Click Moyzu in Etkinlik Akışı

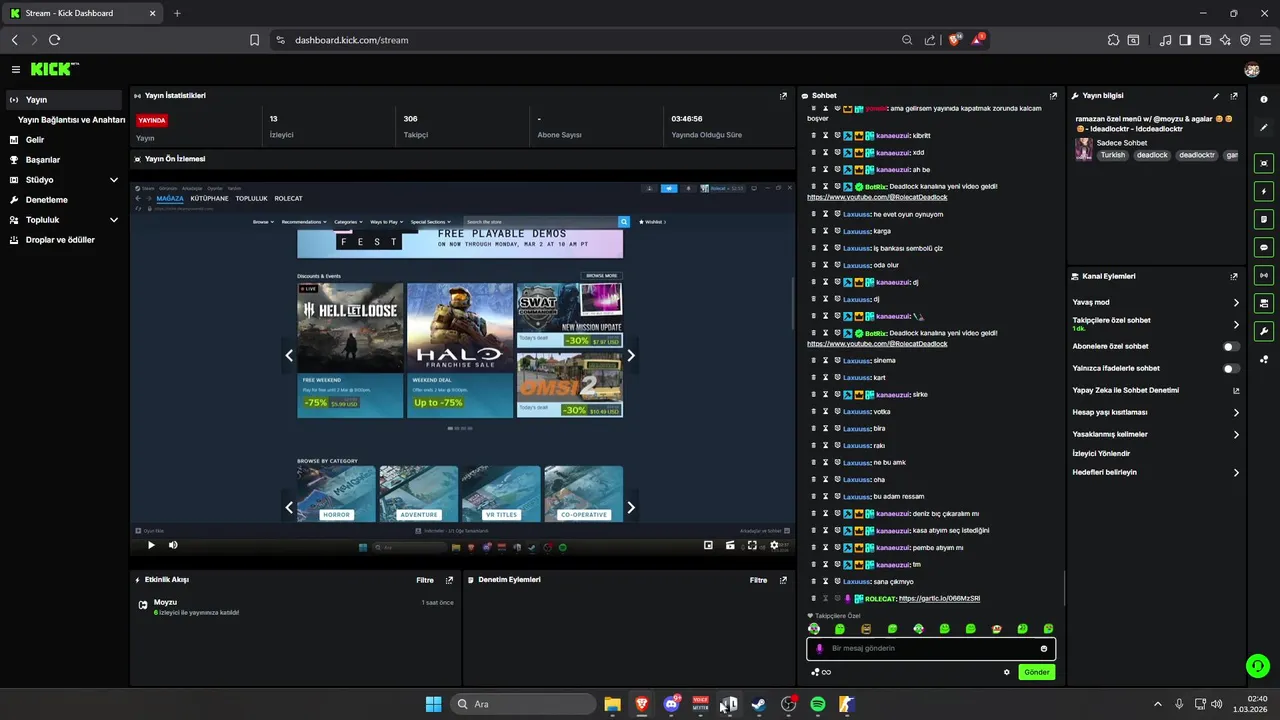coord(165,603)
